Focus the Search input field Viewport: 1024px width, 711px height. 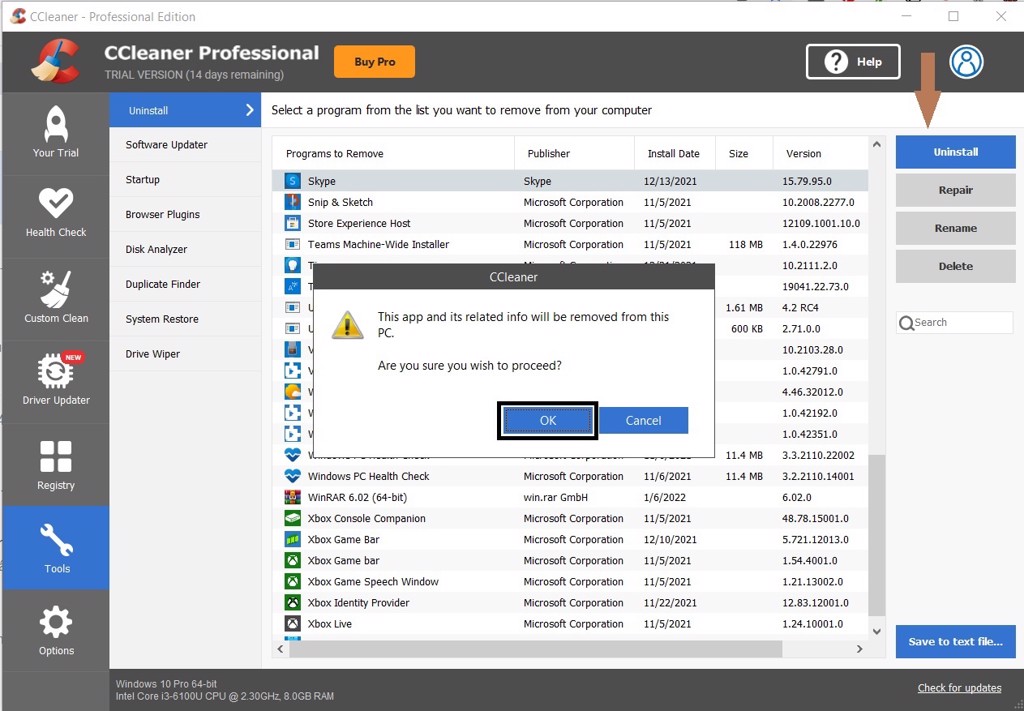955,323
